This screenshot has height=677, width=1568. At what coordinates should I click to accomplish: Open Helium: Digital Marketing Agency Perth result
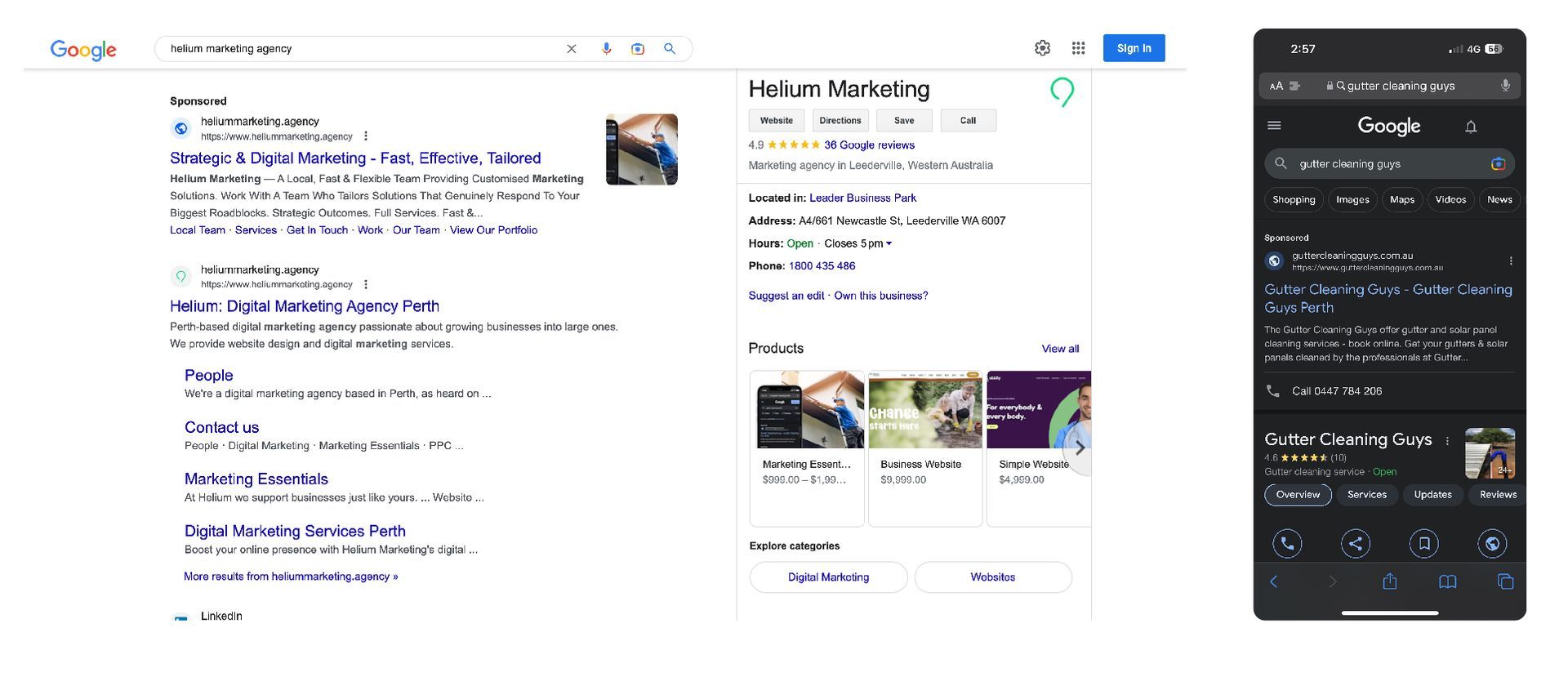click(x=305, y=306)
